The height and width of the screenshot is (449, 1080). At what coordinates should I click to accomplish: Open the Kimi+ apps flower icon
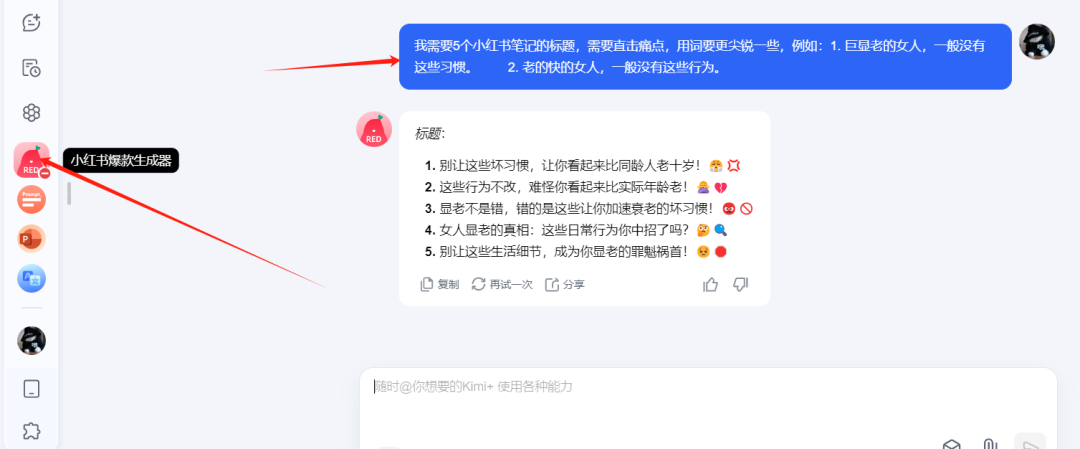pyautogui.click(x=31, y=113)
